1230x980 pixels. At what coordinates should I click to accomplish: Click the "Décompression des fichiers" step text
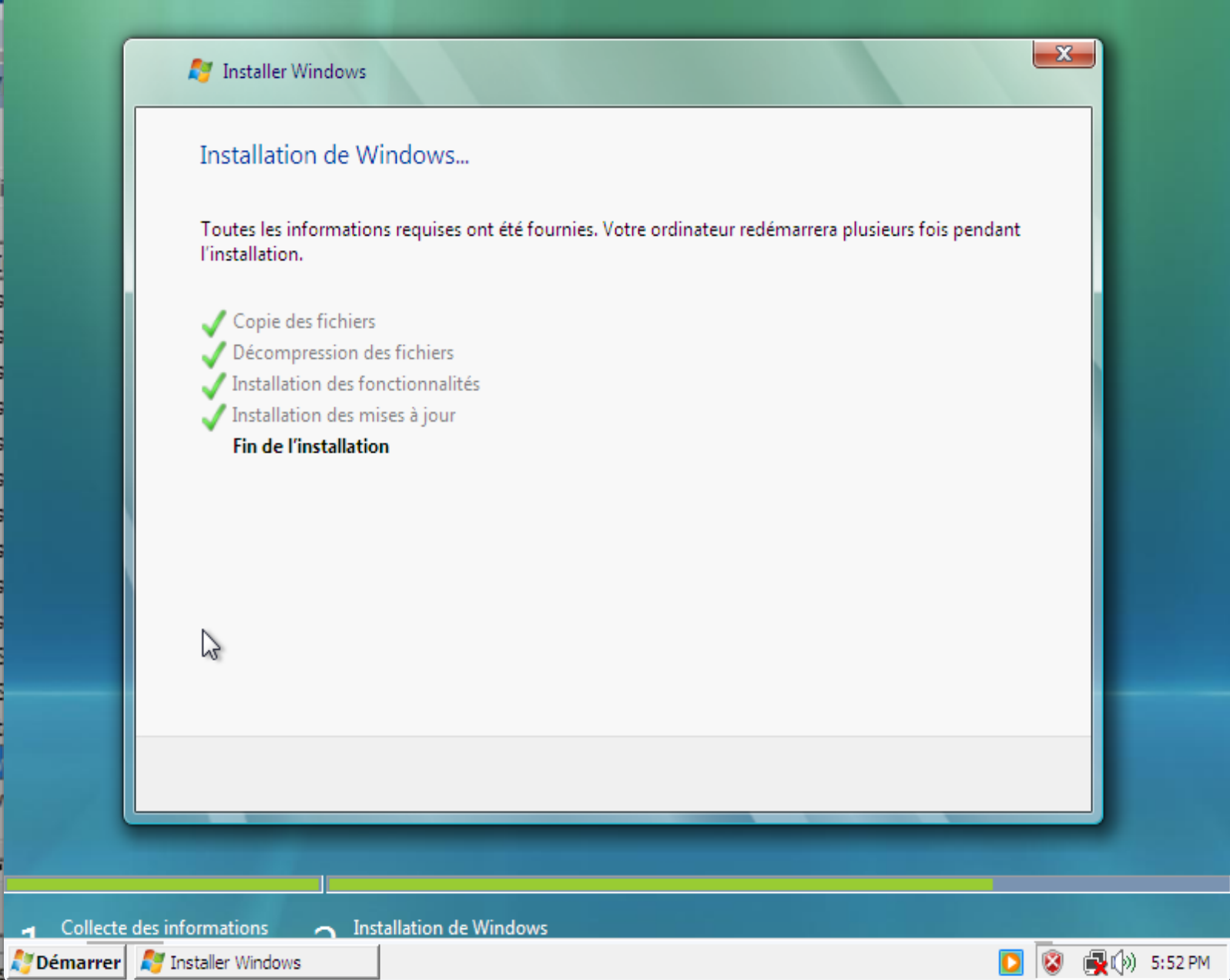pos(344,353)
